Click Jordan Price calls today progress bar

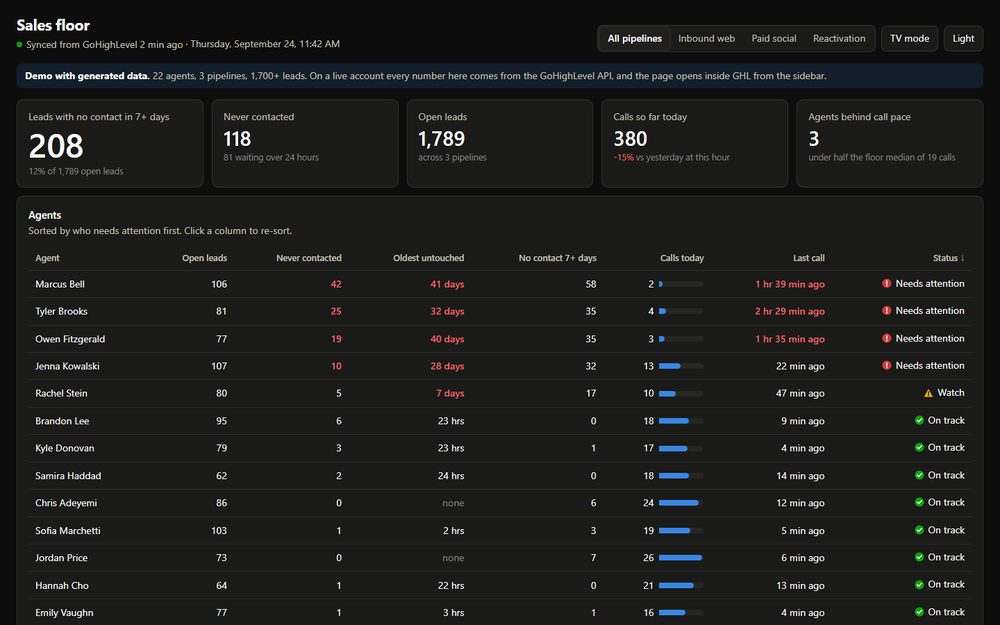[x=680, y=558]
